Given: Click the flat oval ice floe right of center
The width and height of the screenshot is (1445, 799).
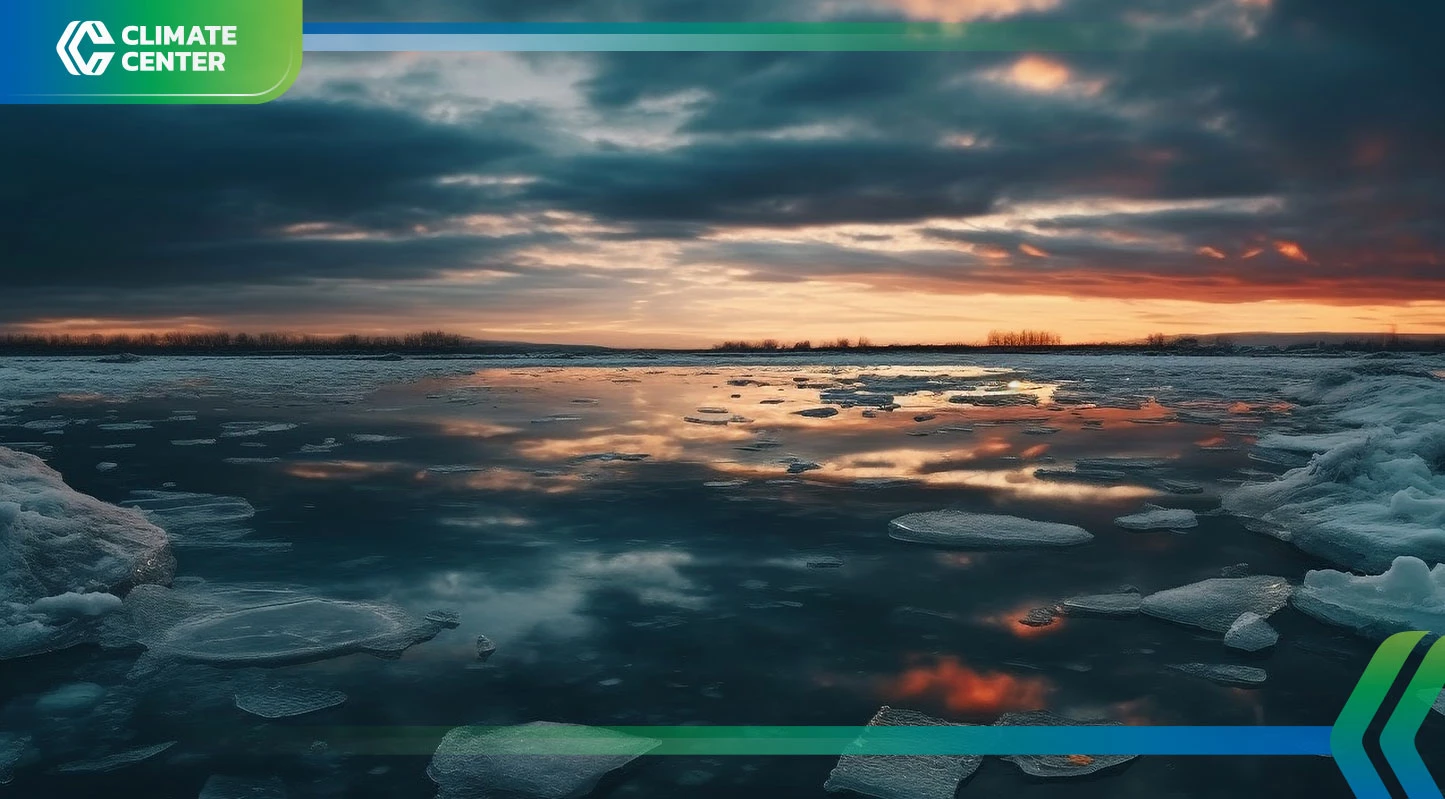Looking at the screenshot, I should tap(988, 529).
